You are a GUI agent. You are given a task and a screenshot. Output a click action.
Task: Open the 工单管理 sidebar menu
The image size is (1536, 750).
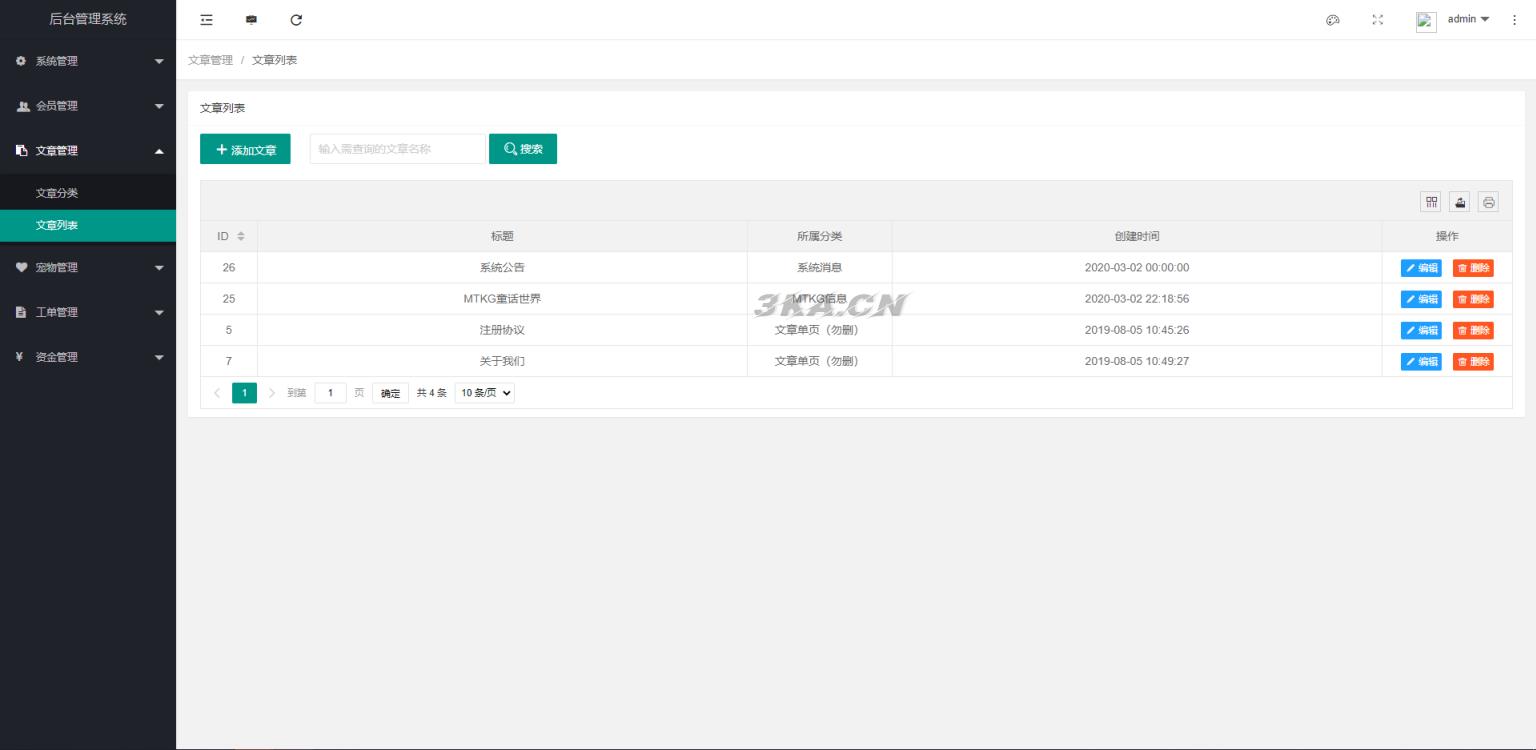88,312
